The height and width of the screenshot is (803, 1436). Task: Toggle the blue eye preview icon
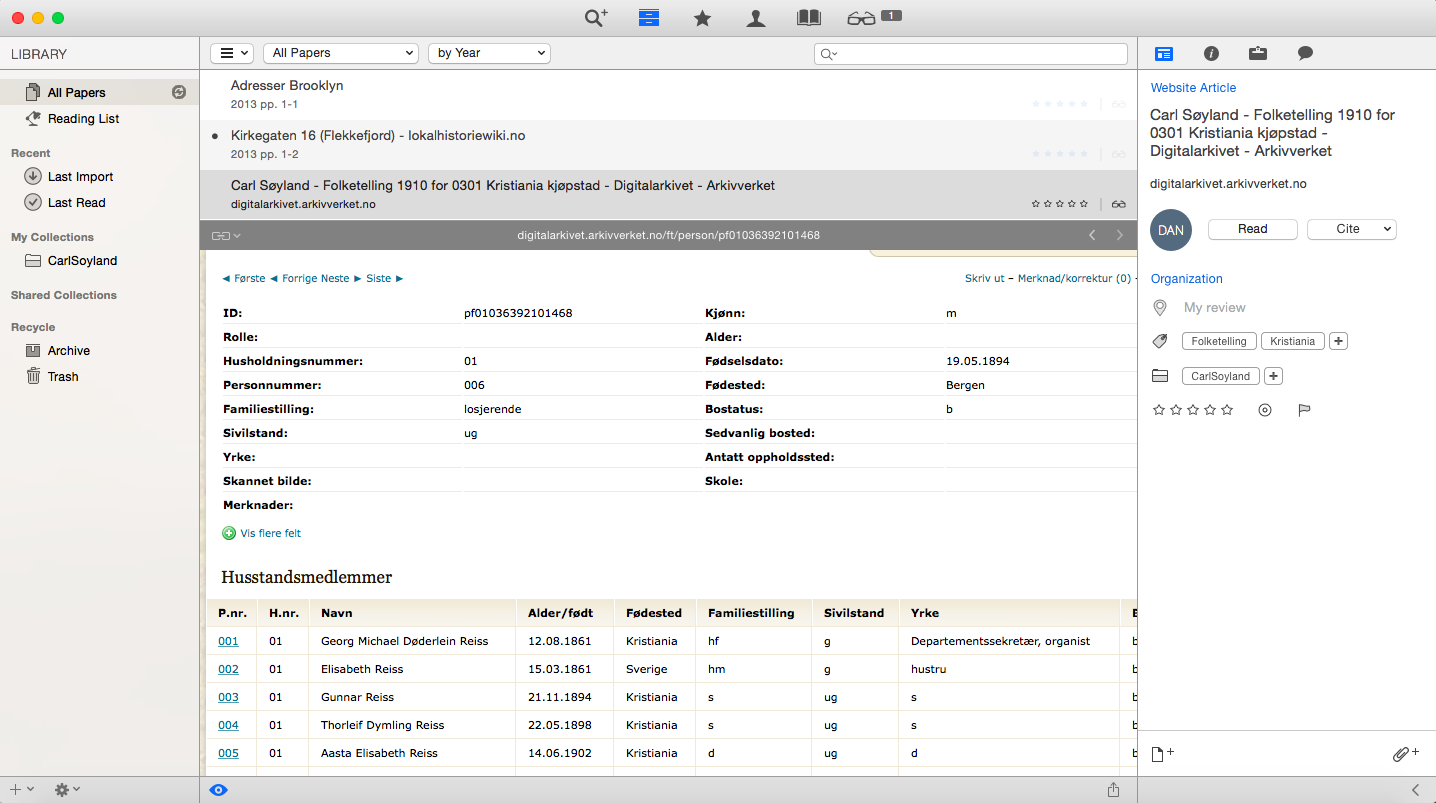pos(218,790)
